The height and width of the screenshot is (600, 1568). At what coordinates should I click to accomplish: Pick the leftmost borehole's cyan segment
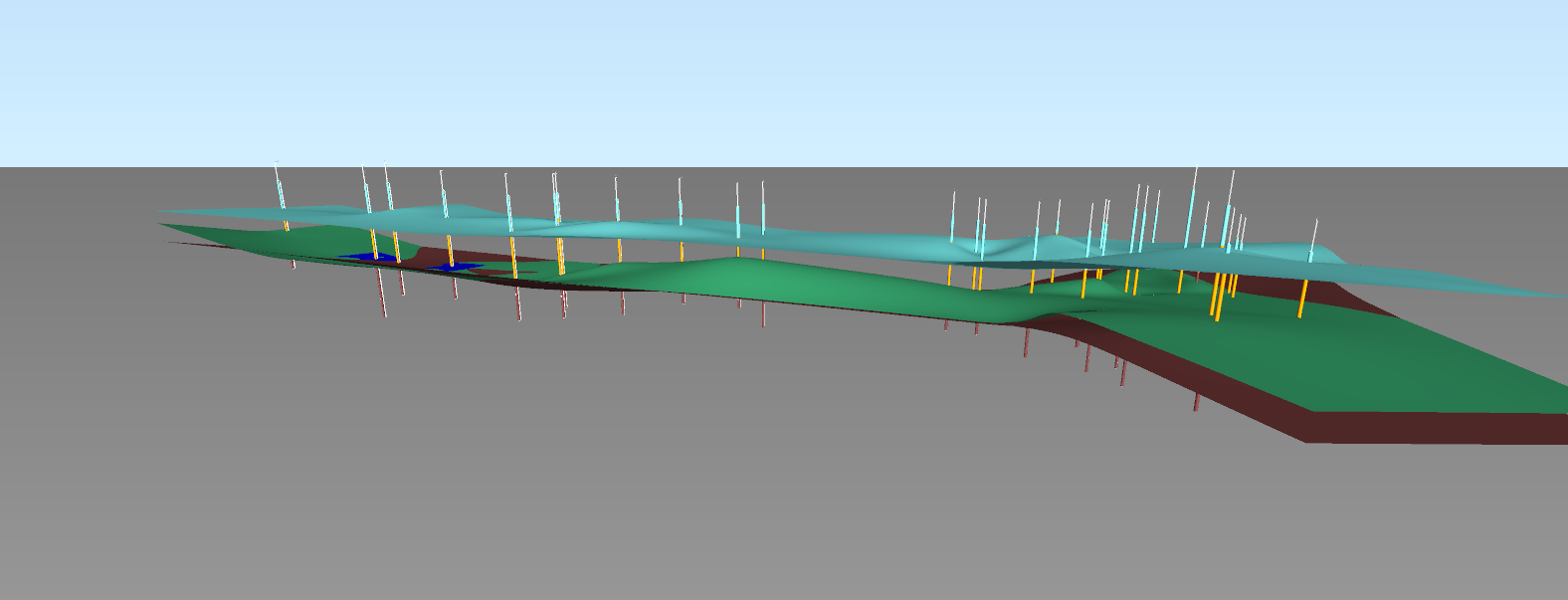point(281,194)
